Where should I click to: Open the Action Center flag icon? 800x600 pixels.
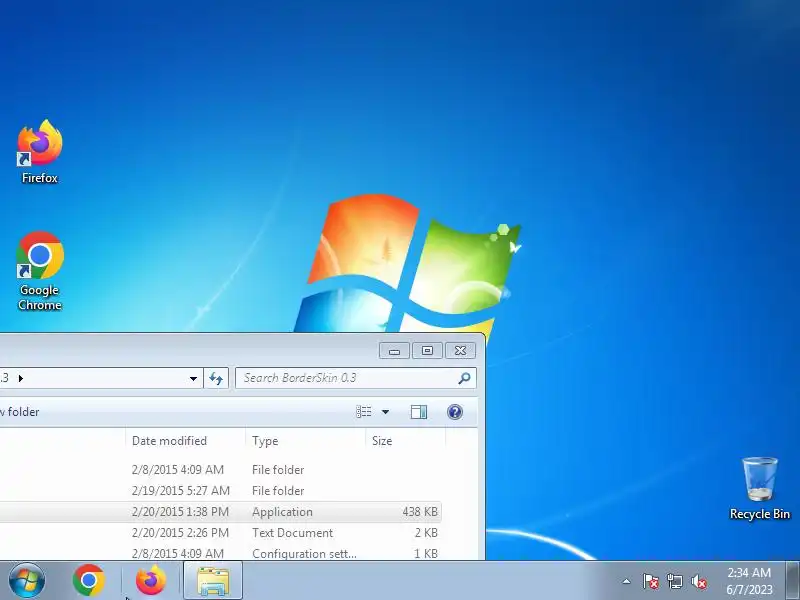(651, 581)
